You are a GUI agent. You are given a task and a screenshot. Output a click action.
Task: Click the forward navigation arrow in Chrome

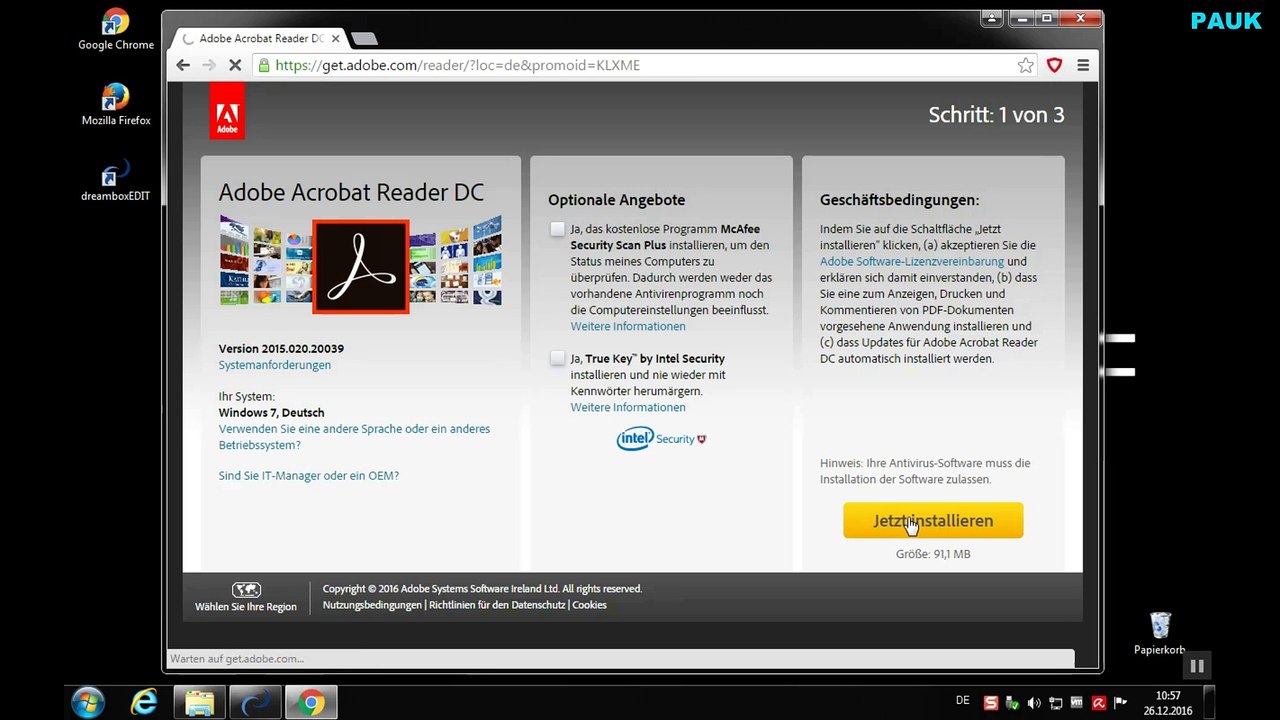pos(209,65)
